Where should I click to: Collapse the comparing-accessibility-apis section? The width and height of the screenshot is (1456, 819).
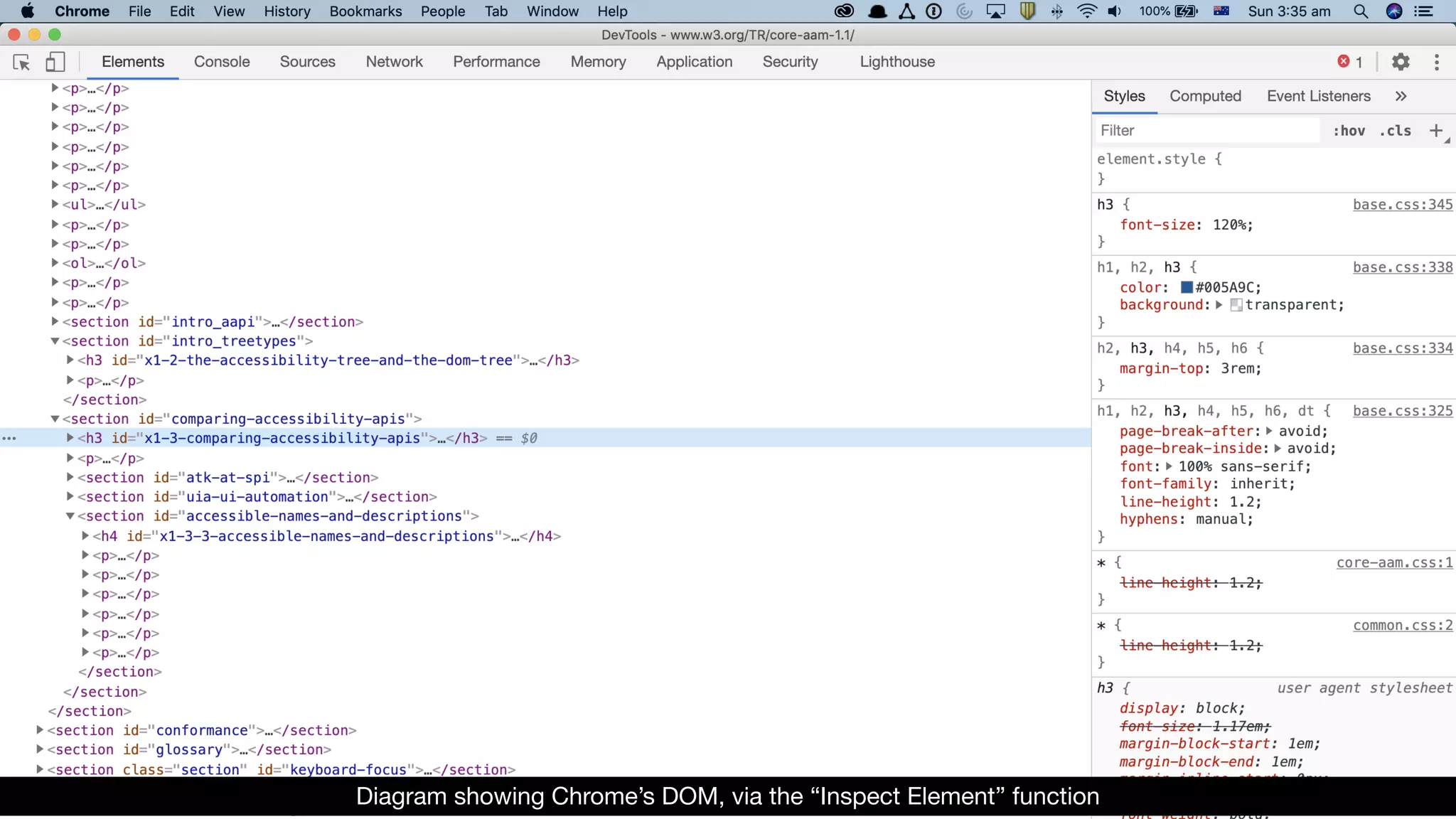(55, 419)
